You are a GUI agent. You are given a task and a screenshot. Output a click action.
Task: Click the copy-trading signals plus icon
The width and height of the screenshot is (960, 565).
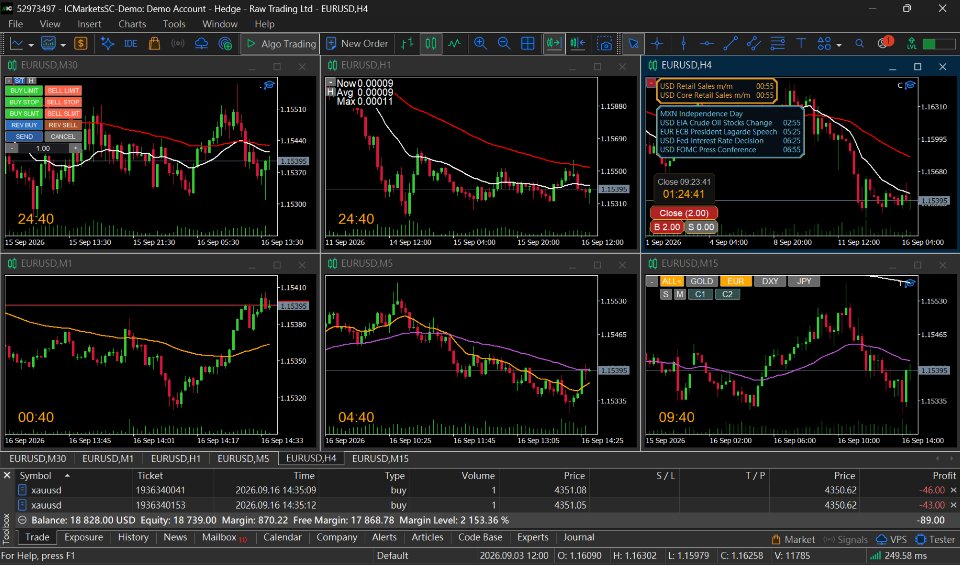tap(225, 43)
